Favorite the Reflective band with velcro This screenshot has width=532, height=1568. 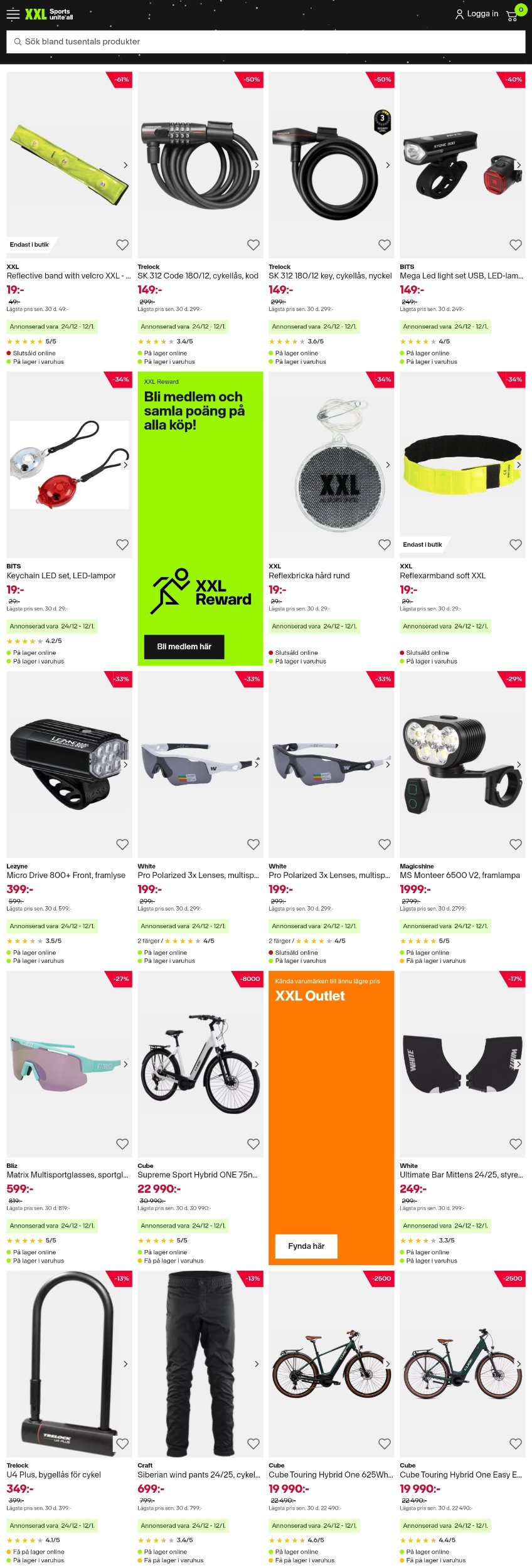[122, 245]
